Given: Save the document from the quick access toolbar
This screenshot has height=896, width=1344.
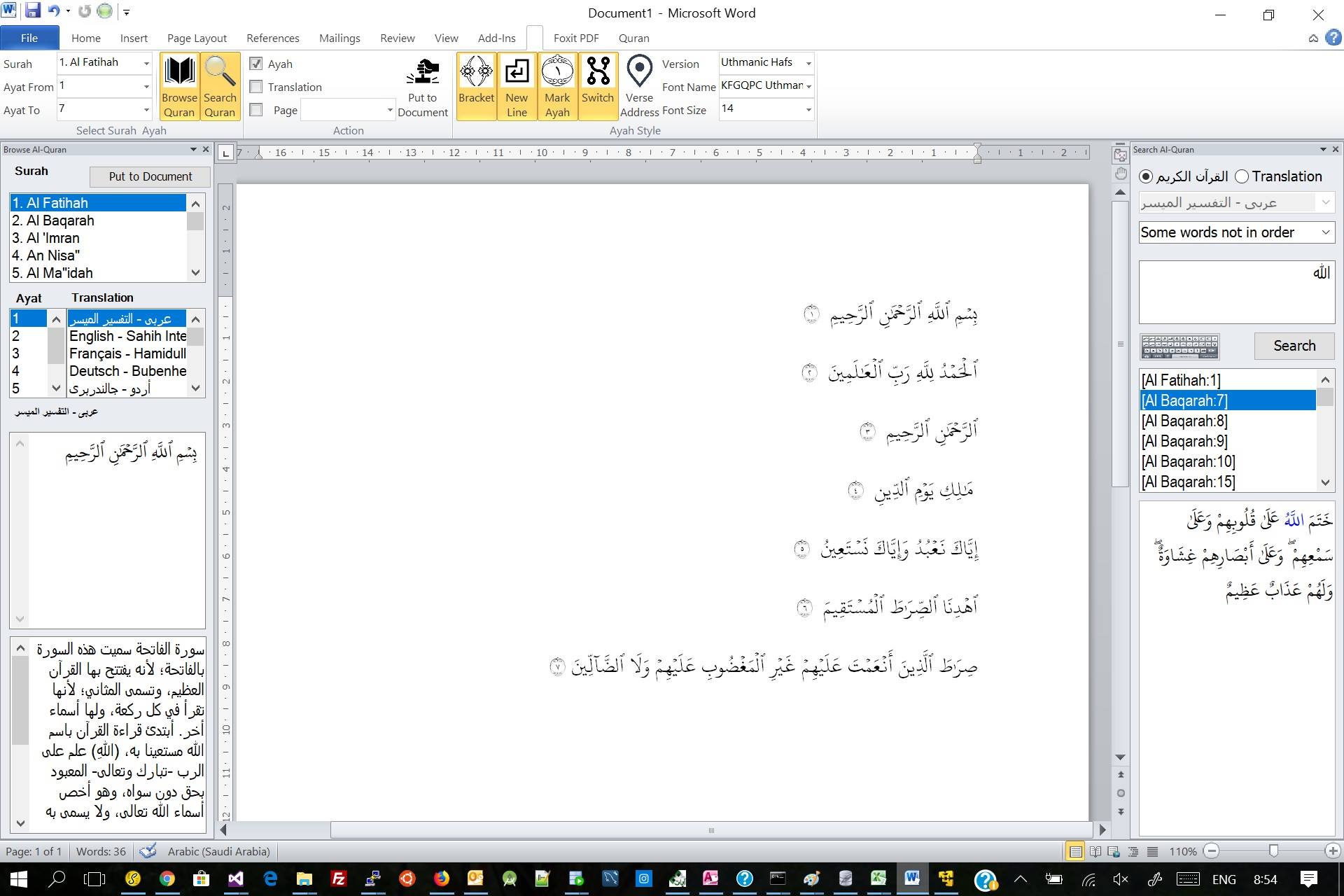Looking at the screenshot, I should pyautogui.click(x=32, y=11).
